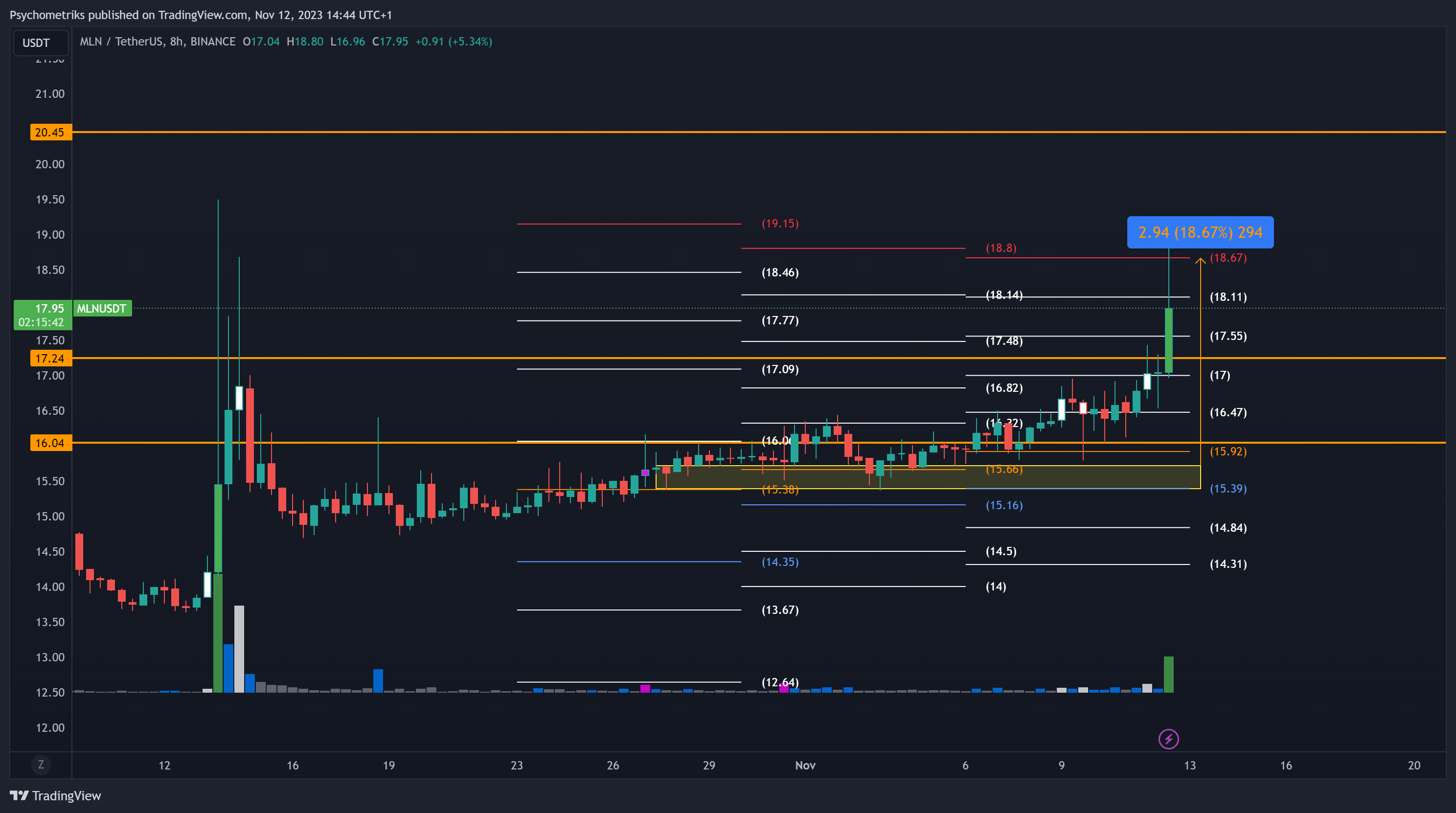Viewport: 1456px width, 813px height.
Task: Click the white (12.64) level label
Action: coord(780,682)
